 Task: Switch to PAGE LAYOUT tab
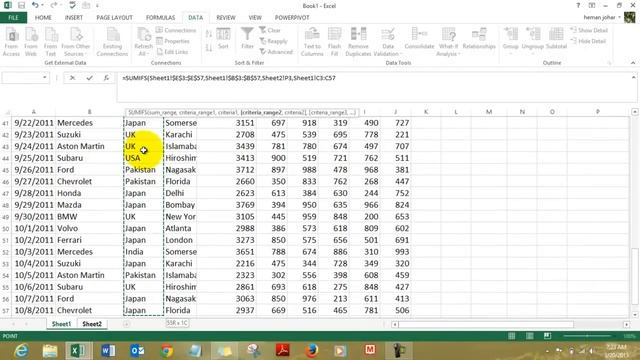tap(114, 18)
